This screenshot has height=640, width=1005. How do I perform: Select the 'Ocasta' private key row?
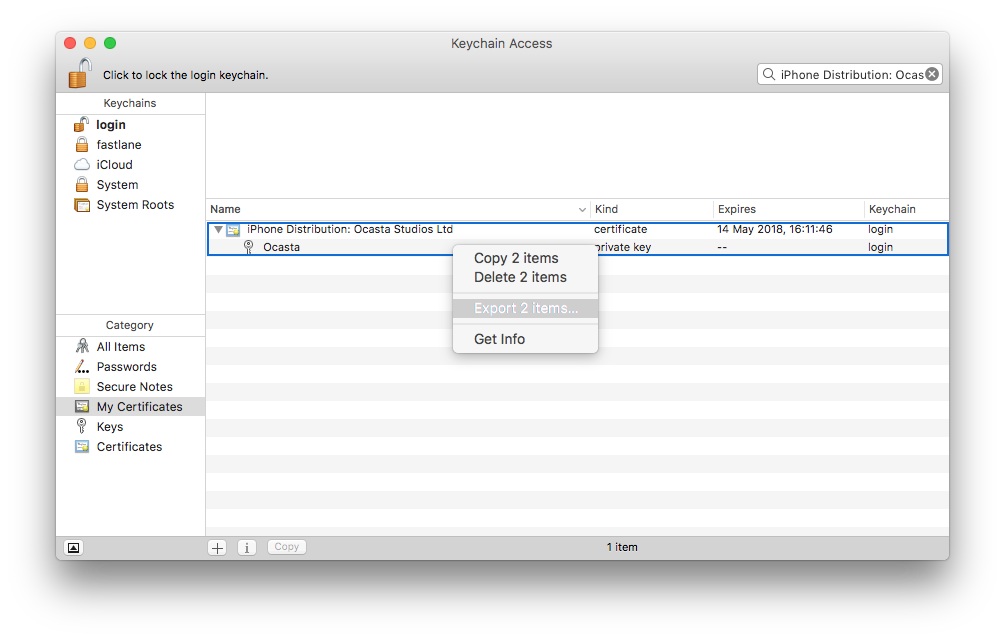(x=577, y=247)
